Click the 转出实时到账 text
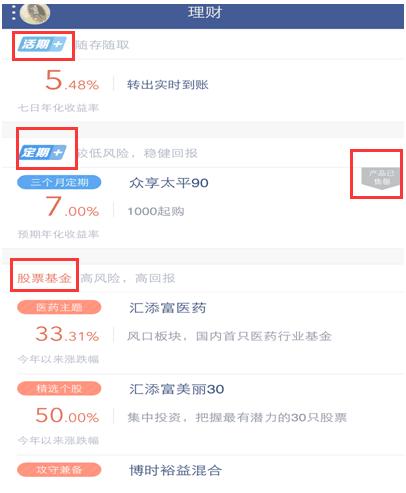406x493 pixels. [x=167, y=85]
